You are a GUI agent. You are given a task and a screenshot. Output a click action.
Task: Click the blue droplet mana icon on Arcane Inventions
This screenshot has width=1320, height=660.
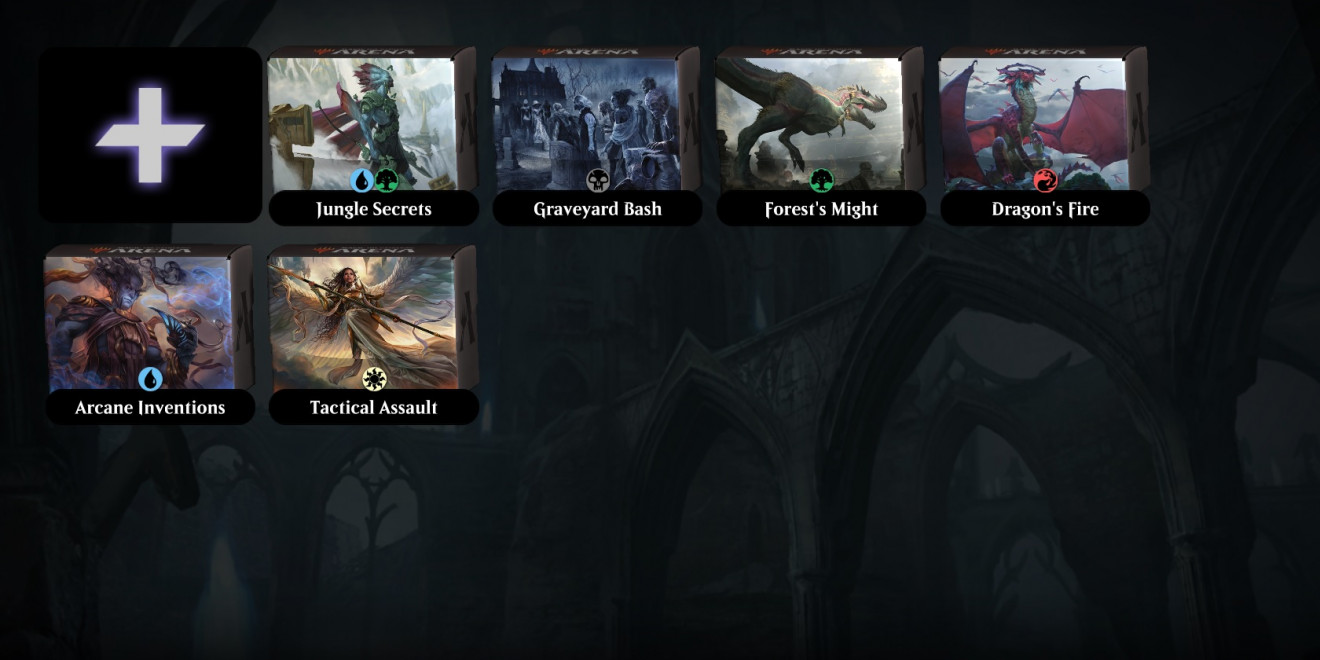150,379
